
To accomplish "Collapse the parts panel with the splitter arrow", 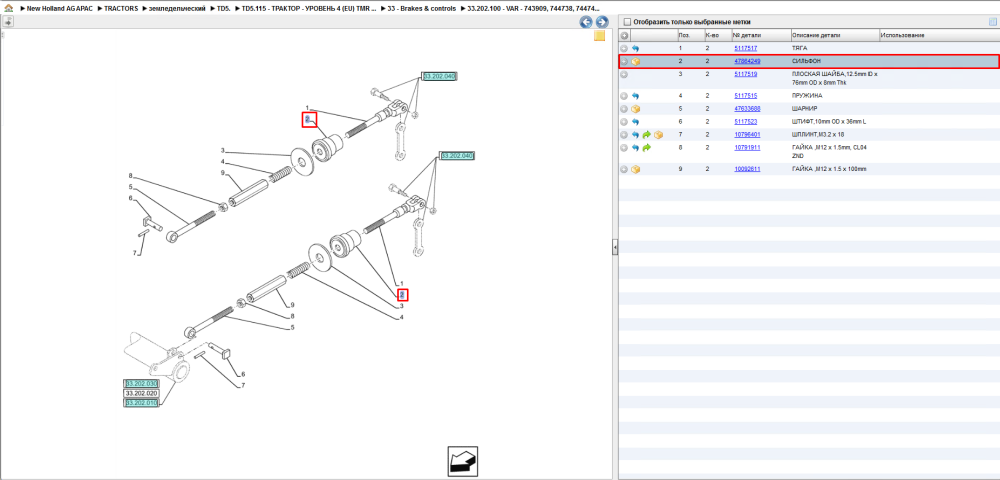I will tap(615, 247).
